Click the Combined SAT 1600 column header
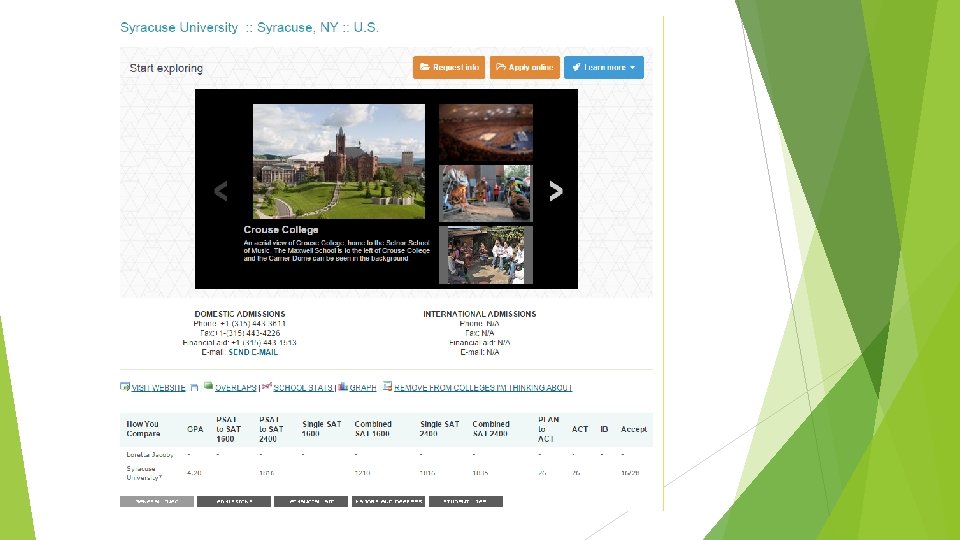The height and width of the screenshot is (540, 960). (373, 429)
